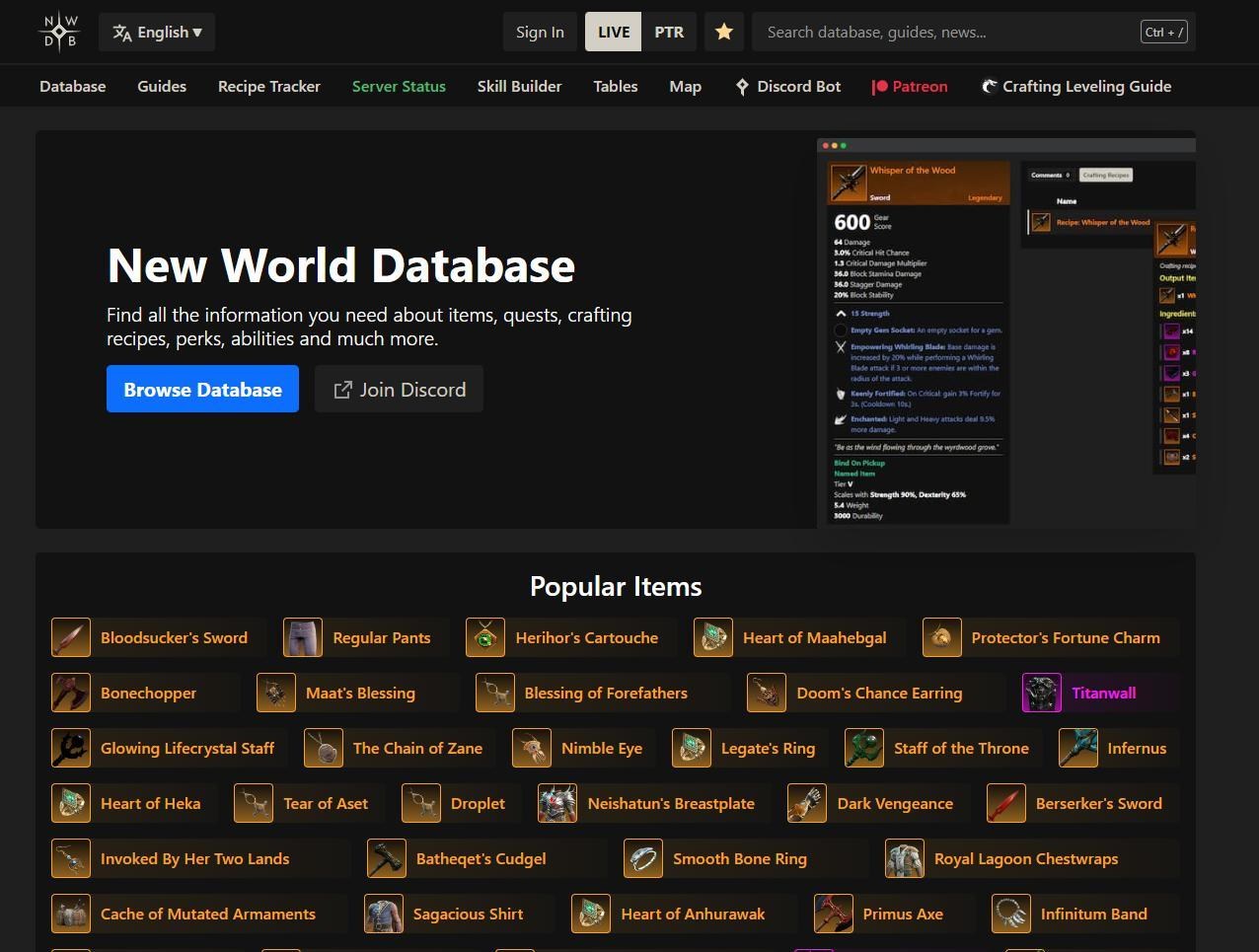Open the Database menu
This screenshot has height=952, width=1259.
click(72, 87)
